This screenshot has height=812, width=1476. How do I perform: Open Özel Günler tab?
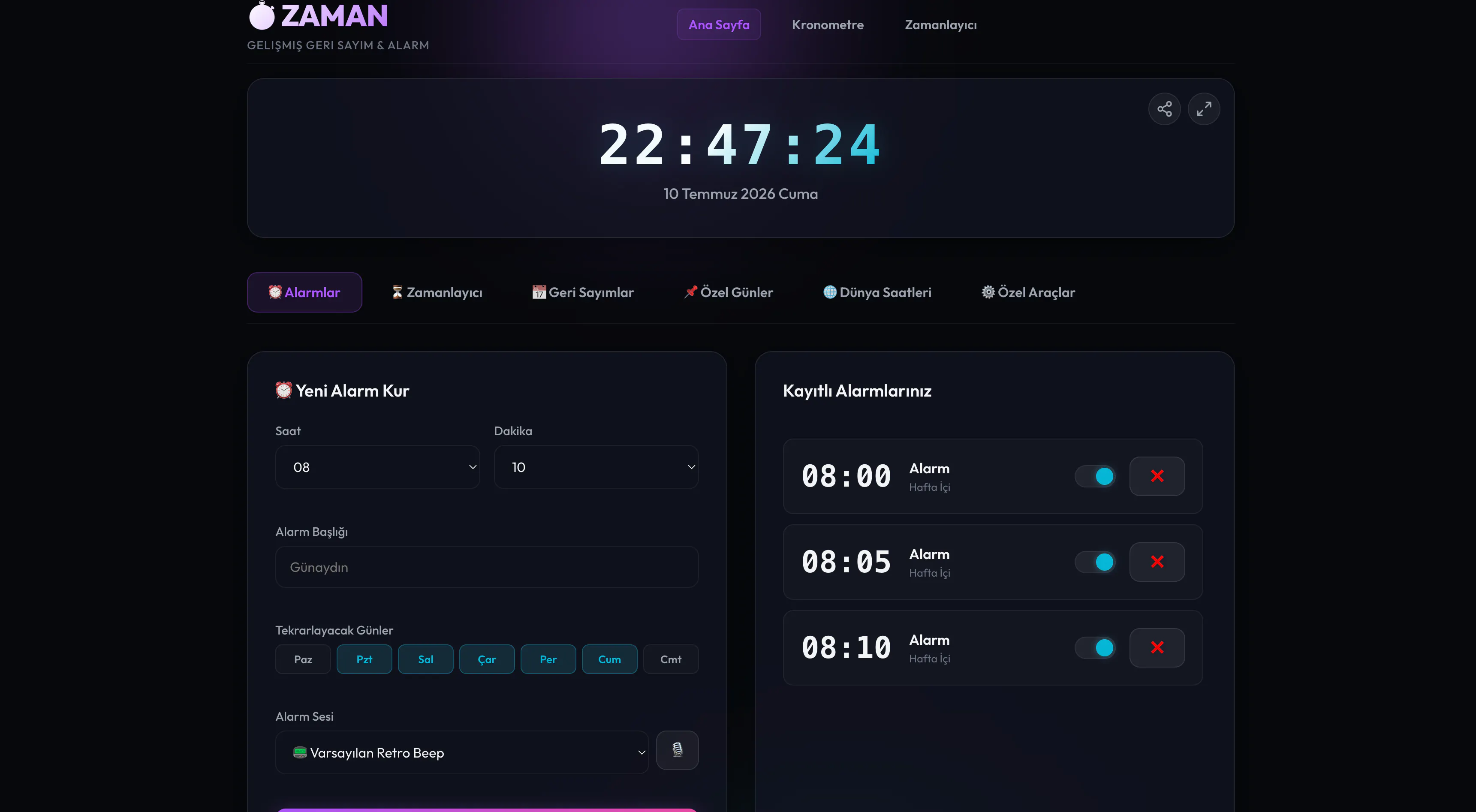pyautogui.click(x=729, y=292)
